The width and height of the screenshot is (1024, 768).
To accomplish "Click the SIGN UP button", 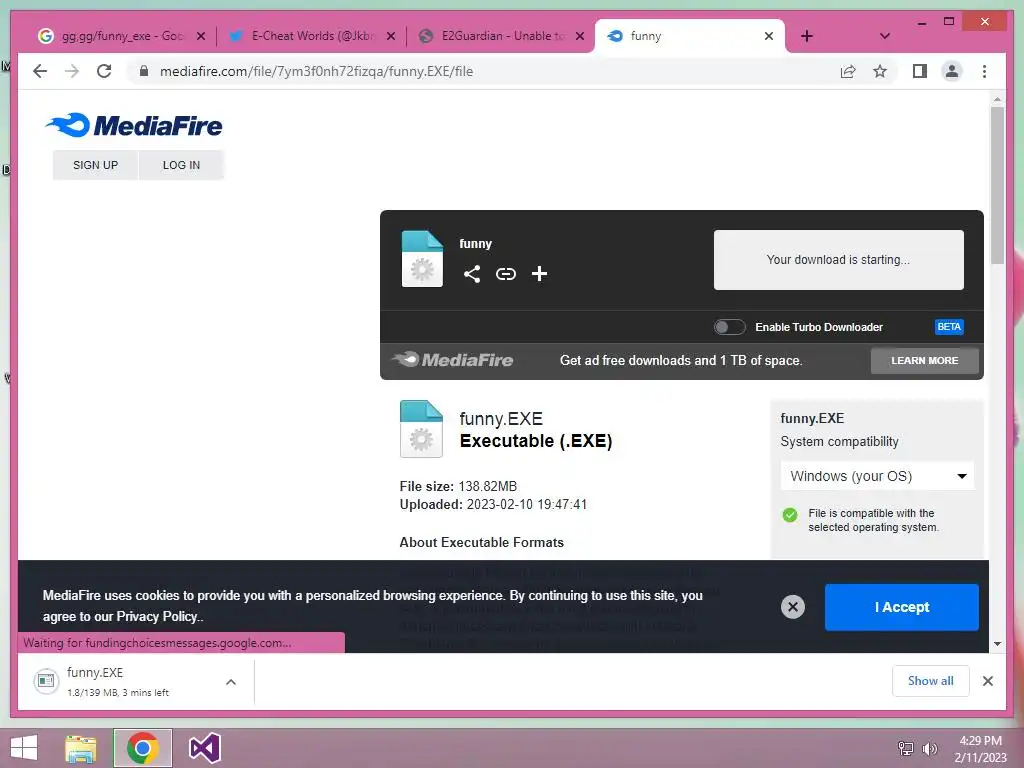I will 95,165.
